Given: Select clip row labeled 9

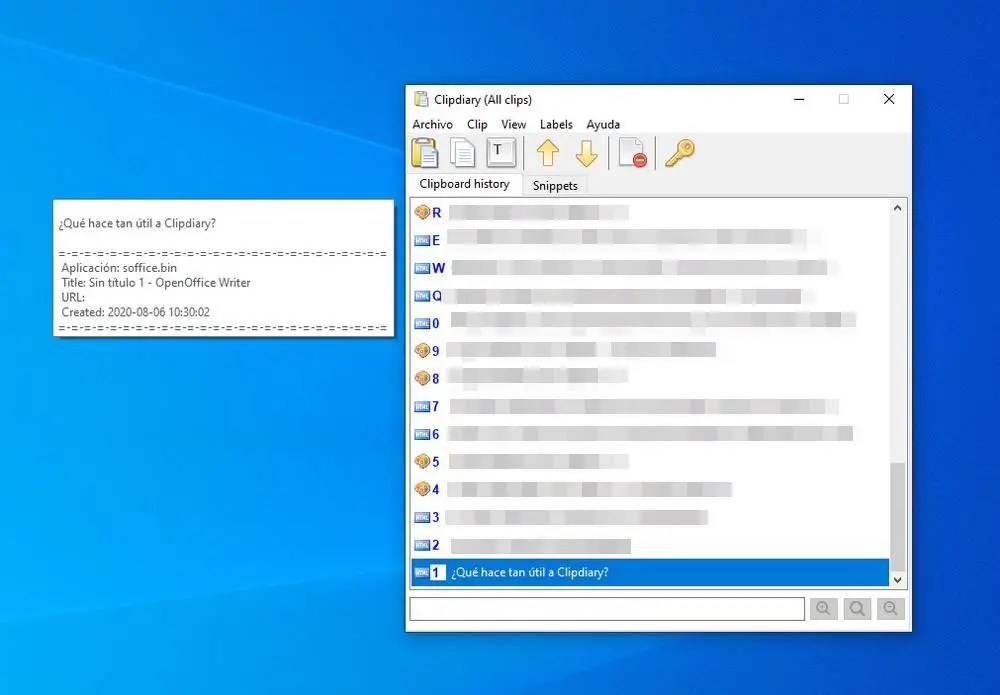Looking at the screenshot, I should (650, 351).
